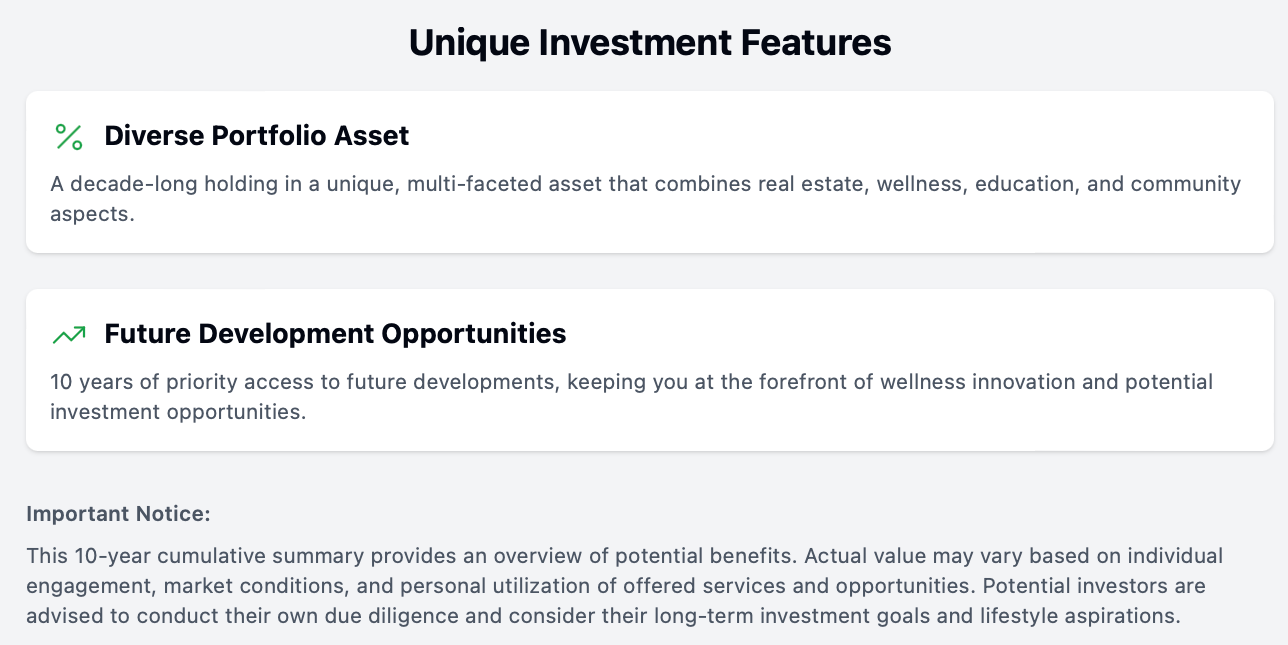Image resolution: width=1288 pixels, height=645 pixels.
Task: Click the line starting 'engagement, market conditions'
Action: tap(616, 585)
